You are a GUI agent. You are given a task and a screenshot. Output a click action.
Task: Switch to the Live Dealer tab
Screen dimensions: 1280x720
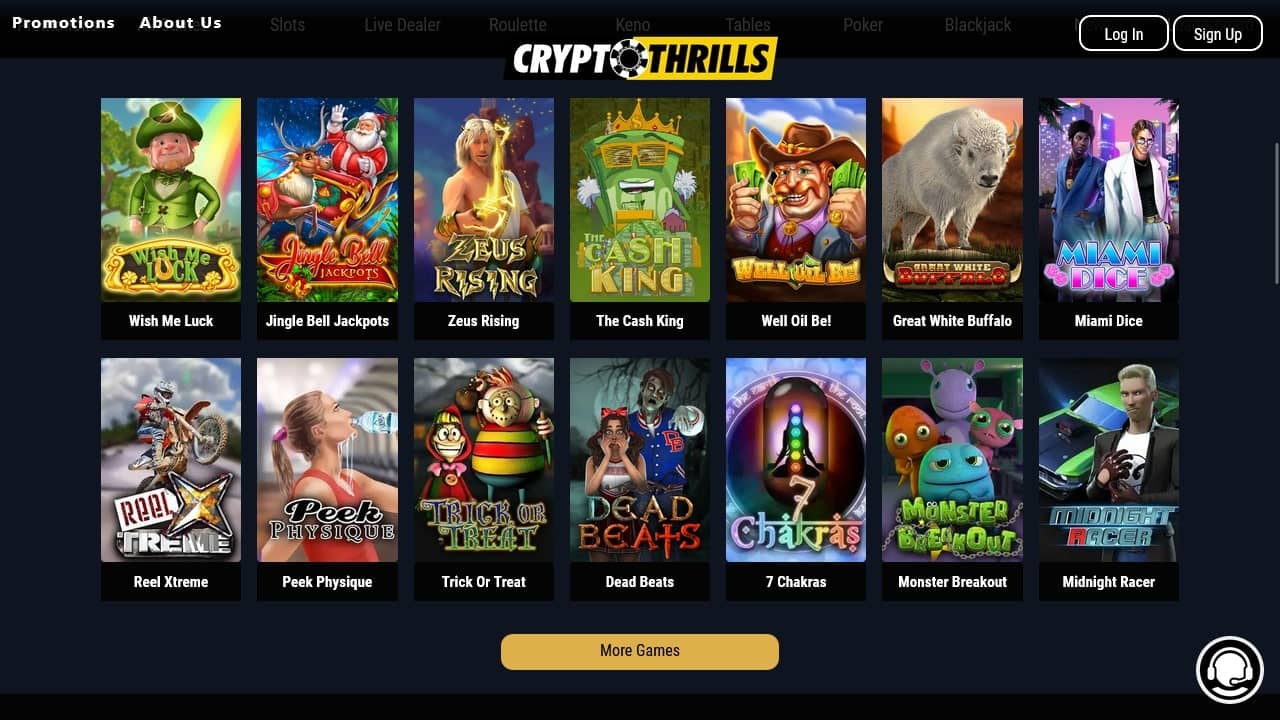pyautogui.click(x=402, y=25)
